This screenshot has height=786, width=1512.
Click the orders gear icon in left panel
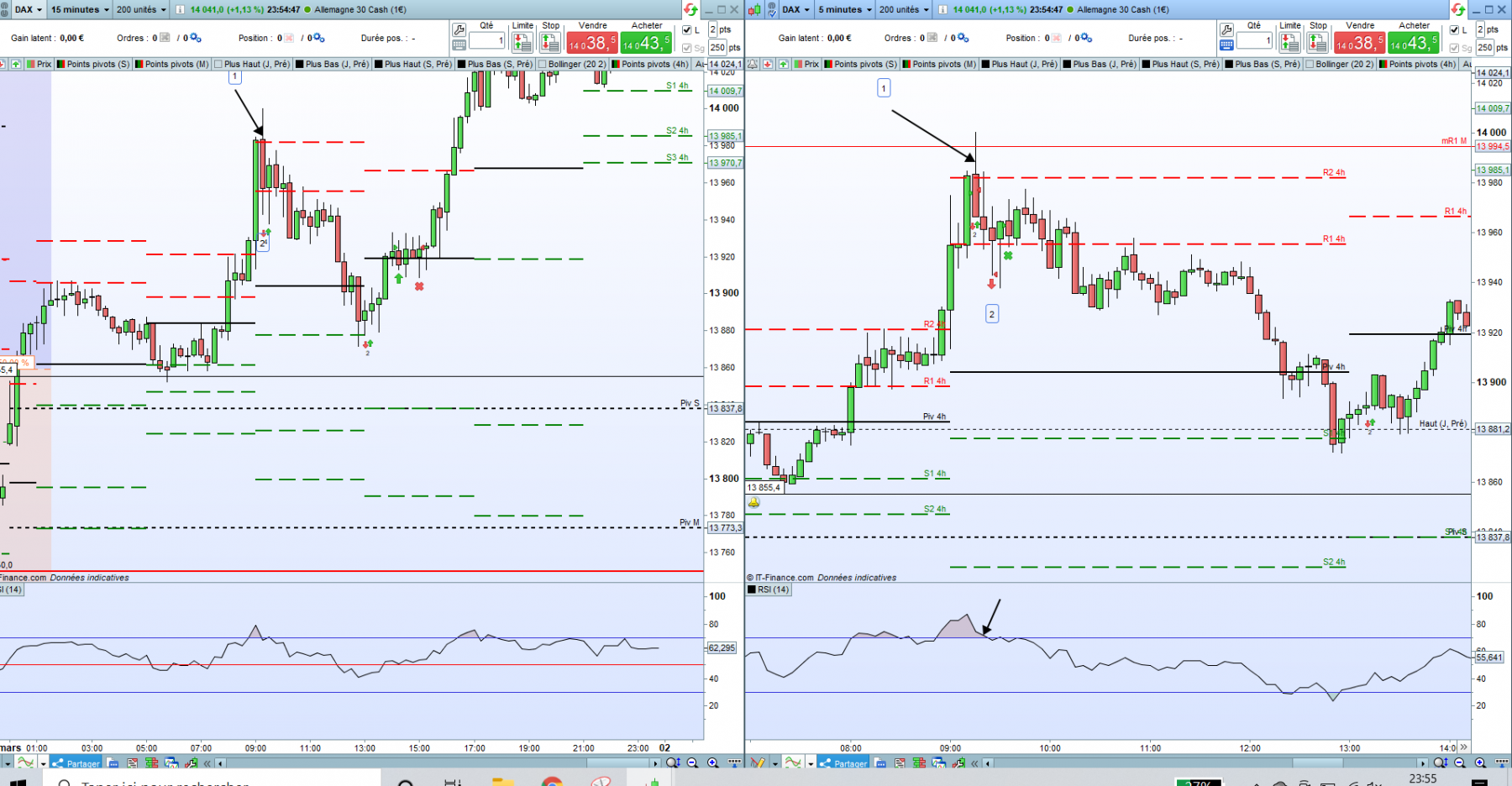tap(196, 38)
